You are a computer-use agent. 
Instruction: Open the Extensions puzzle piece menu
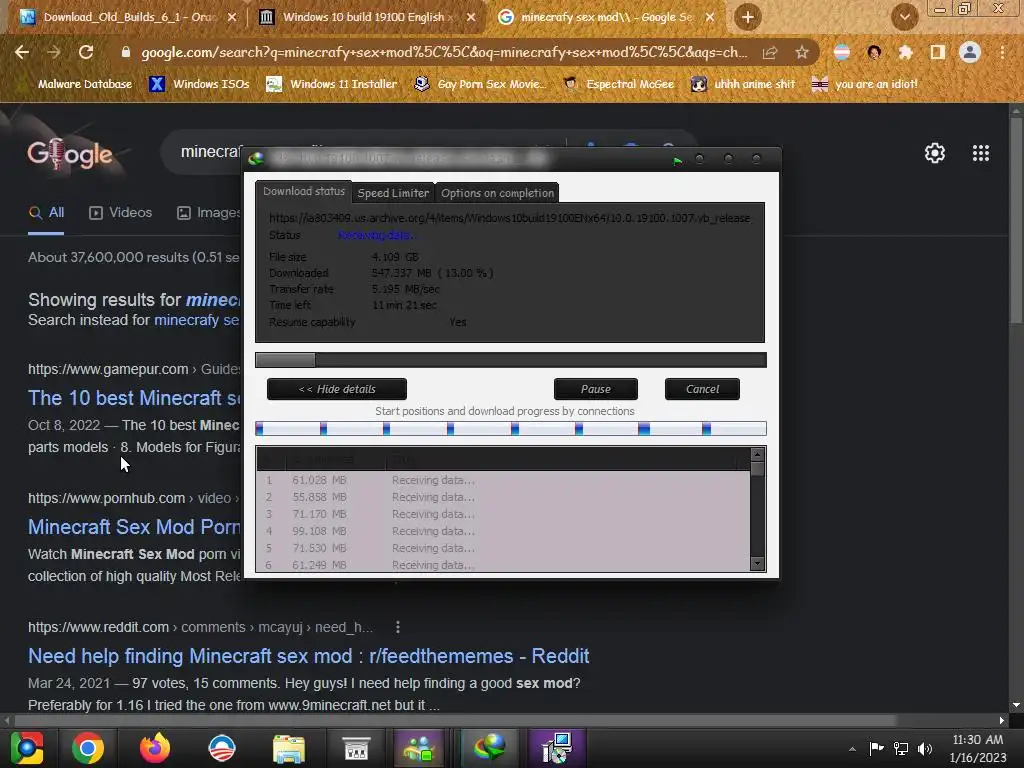coord(905,52)
